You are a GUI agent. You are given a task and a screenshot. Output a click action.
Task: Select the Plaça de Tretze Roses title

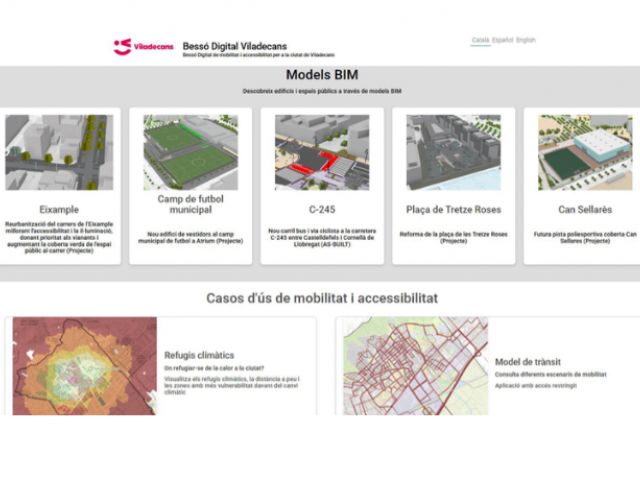[453, 209]
